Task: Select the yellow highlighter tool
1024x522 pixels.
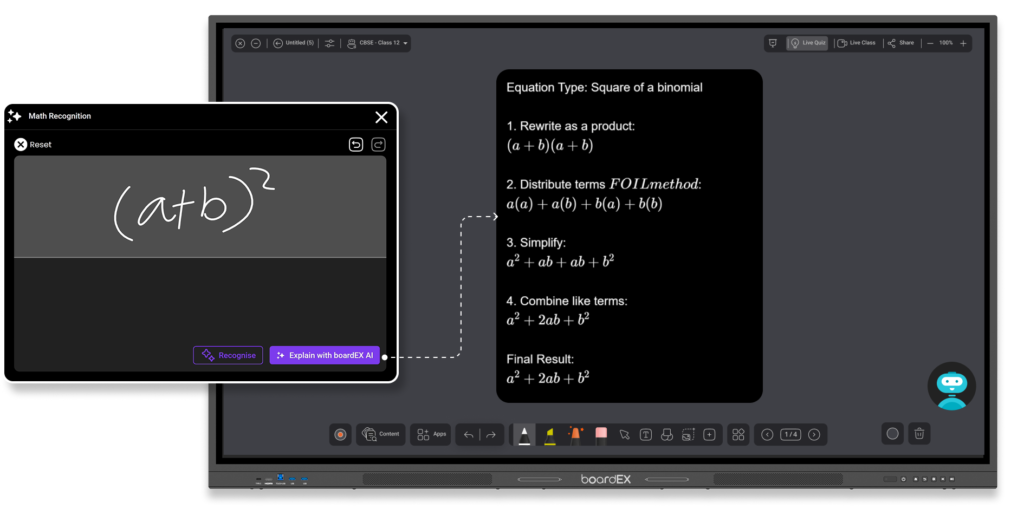Action: (550, 434)
